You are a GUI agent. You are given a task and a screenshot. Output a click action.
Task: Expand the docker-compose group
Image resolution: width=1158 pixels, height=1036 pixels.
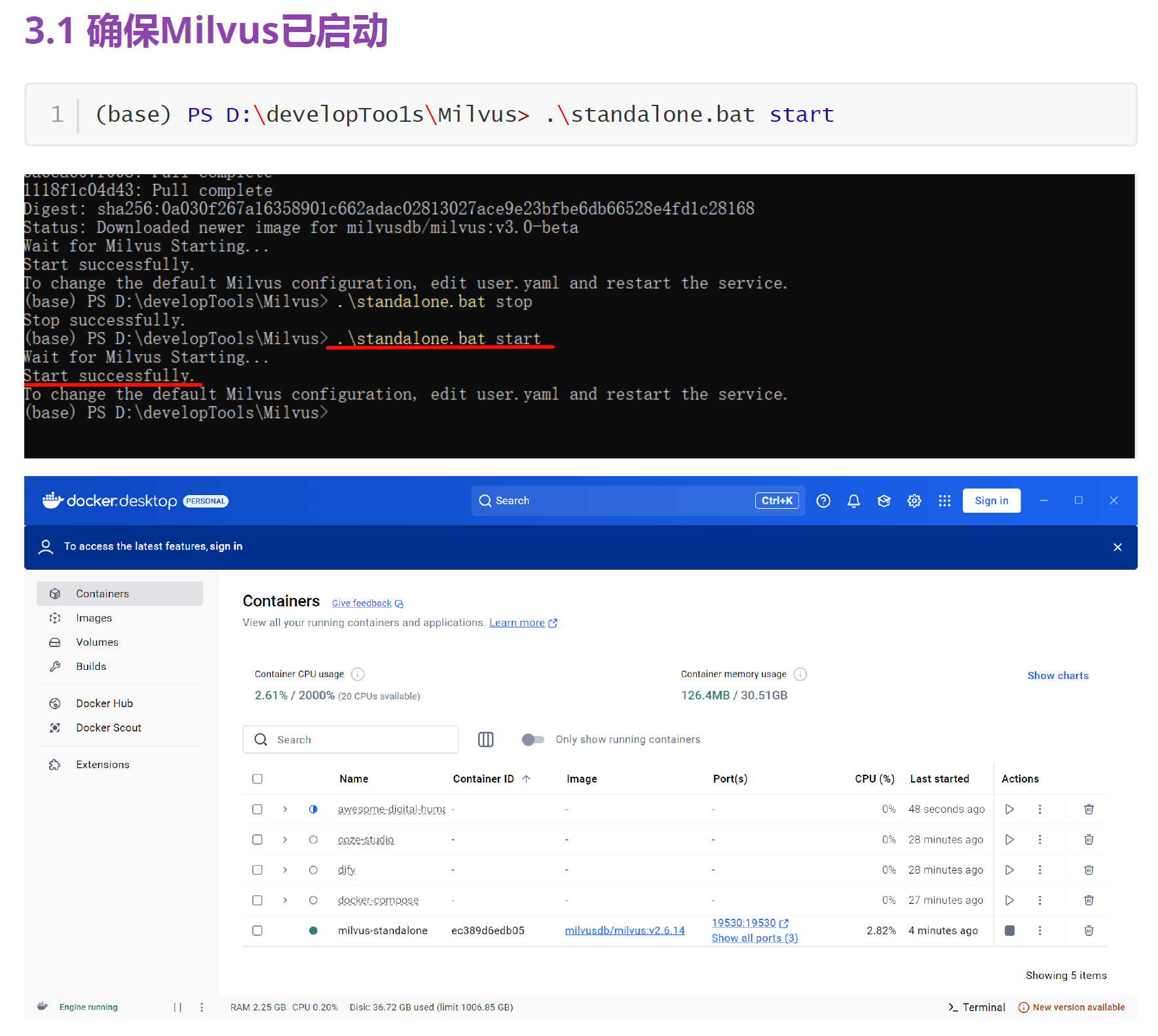click(x=285, y=900)
